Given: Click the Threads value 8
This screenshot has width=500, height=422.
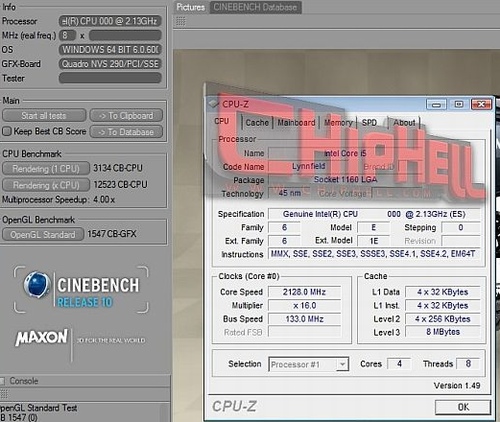Looking at the screenshot, I should pyautogui.click(x=468, y=364).
